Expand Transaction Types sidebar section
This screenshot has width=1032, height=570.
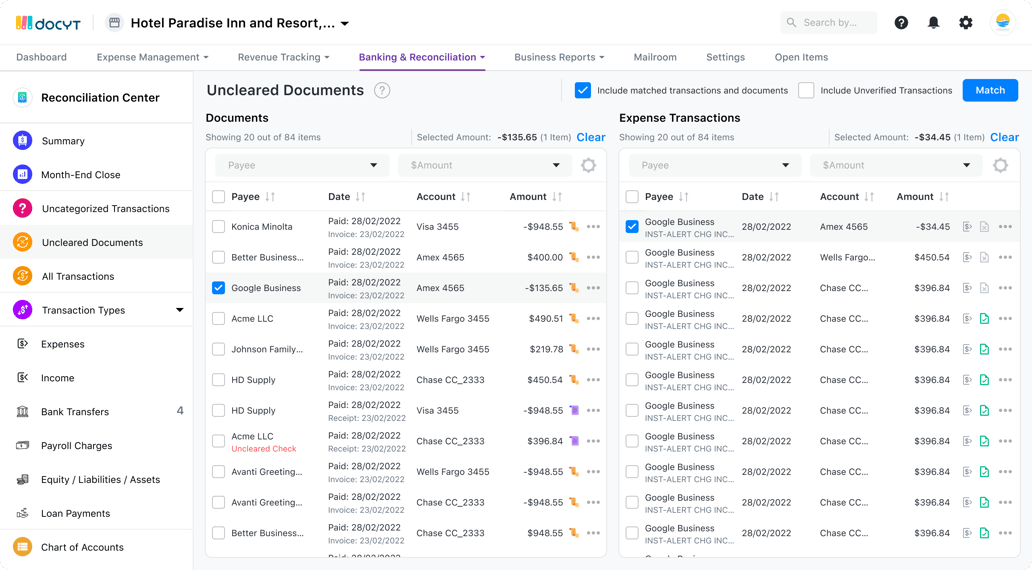point(179,310)
